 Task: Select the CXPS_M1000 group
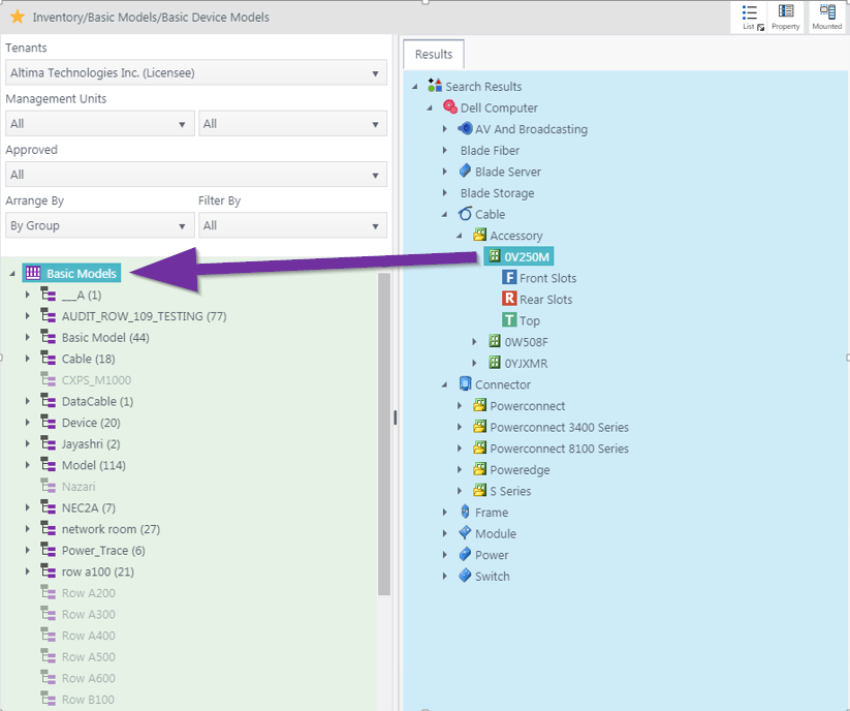point(96,380)
